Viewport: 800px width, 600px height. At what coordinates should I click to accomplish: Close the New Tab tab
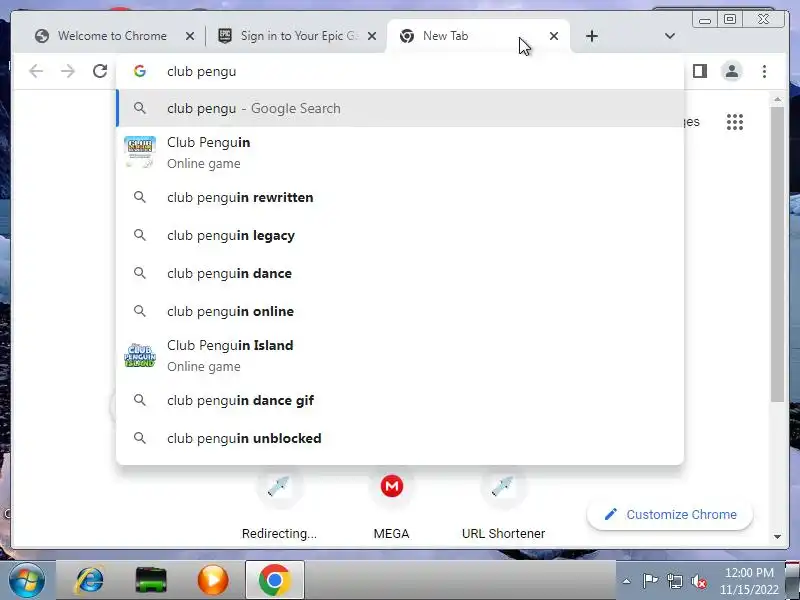[x=554, y=36]
